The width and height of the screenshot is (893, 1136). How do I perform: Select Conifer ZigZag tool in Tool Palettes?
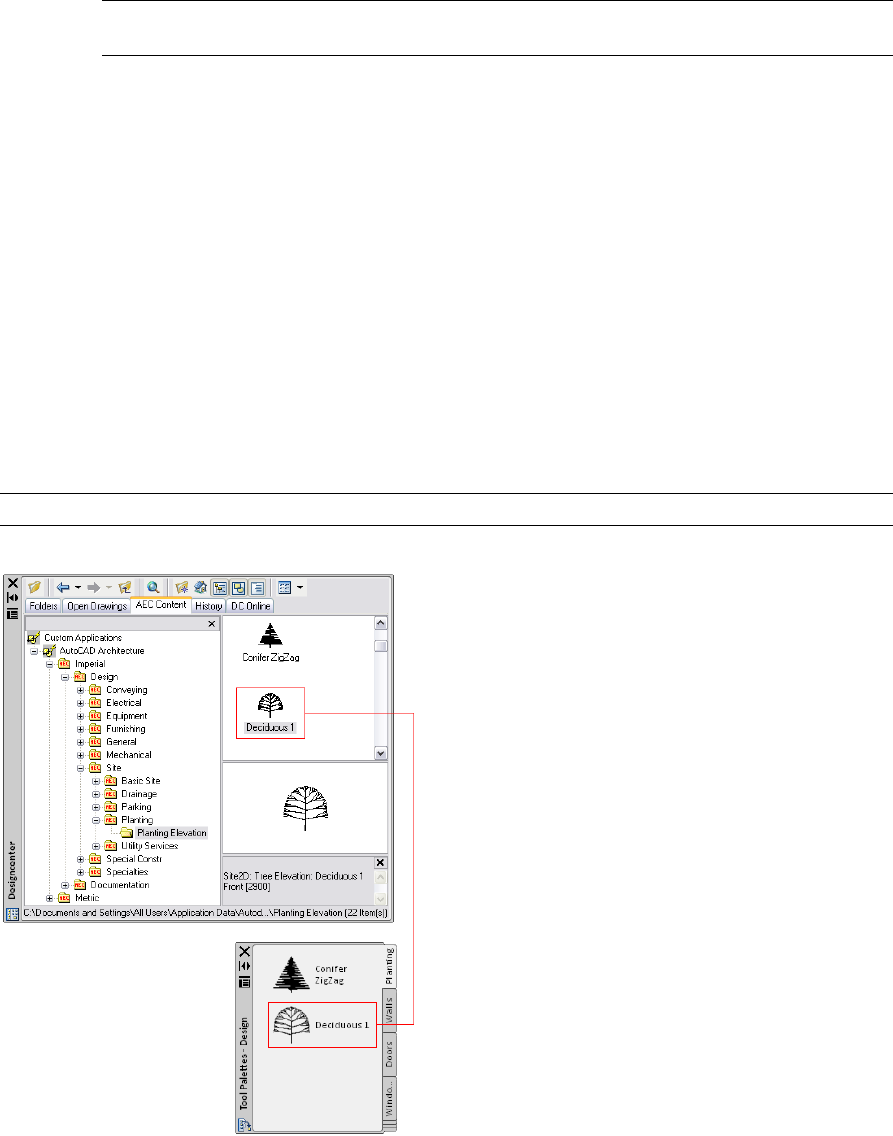(x=311, y=974)
